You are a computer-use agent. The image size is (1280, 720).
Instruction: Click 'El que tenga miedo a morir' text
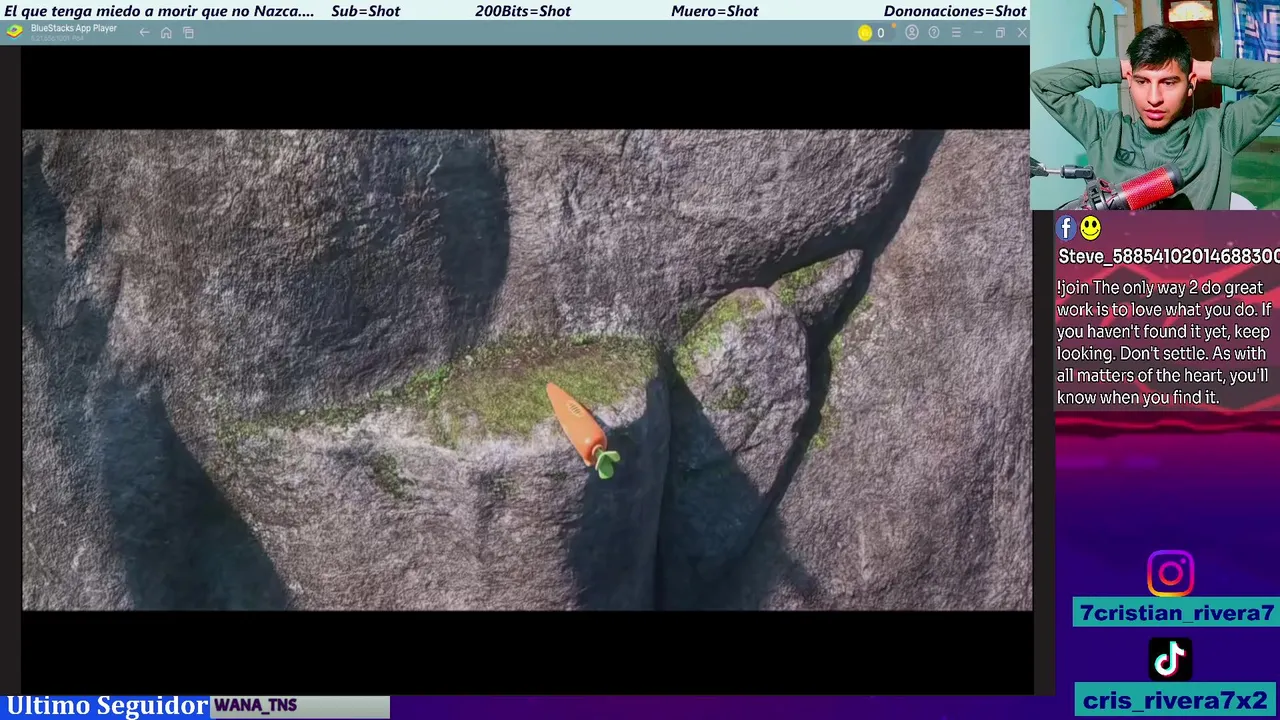(x=160, y=11)
